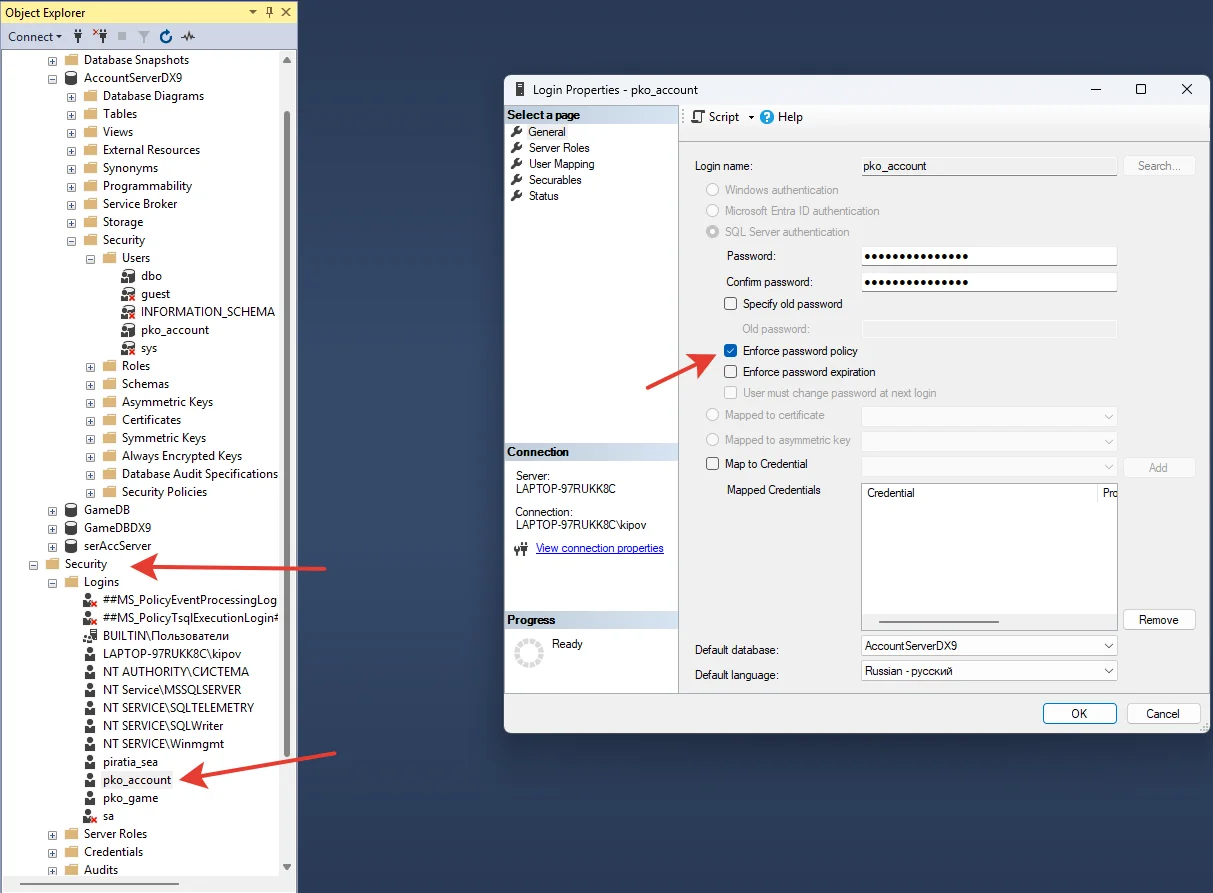This screenshot has width=1213, height=893.
Task: Enable Enforce password expiration checkbox
Action: [x=731, y=372]
